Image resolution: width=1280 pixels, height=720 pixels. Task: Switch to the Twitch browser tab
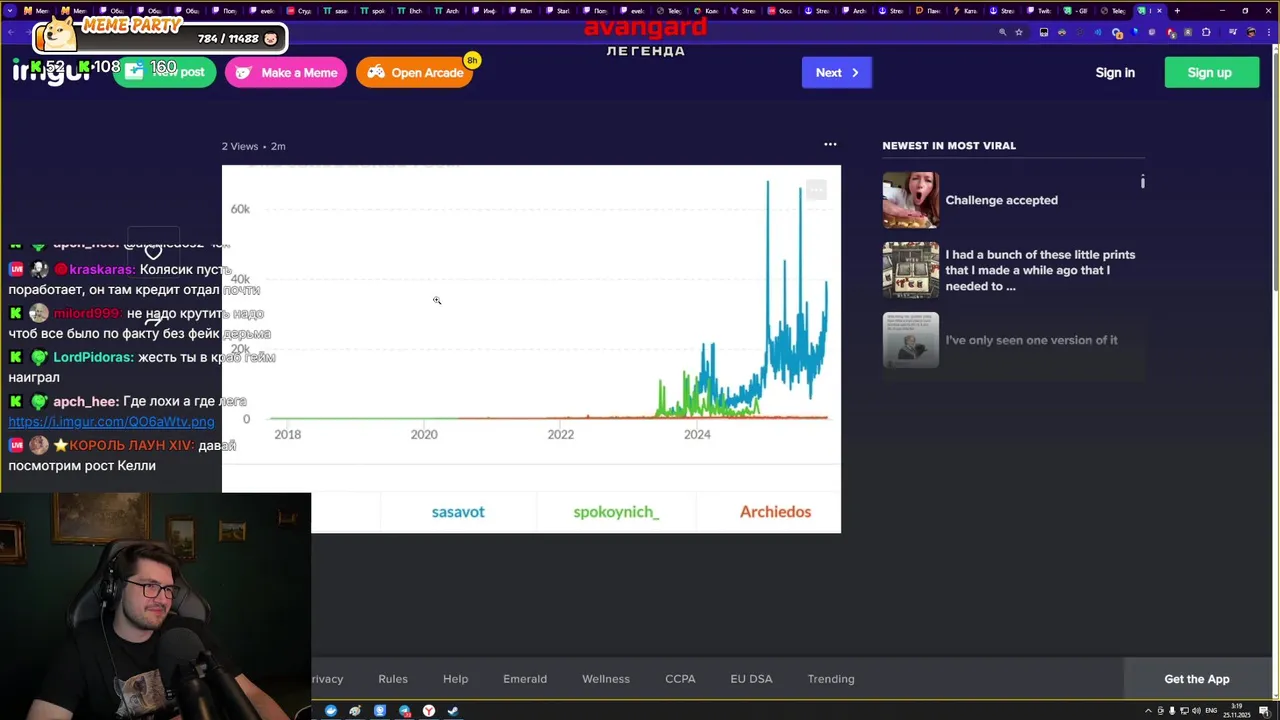tap(1041, 11)
